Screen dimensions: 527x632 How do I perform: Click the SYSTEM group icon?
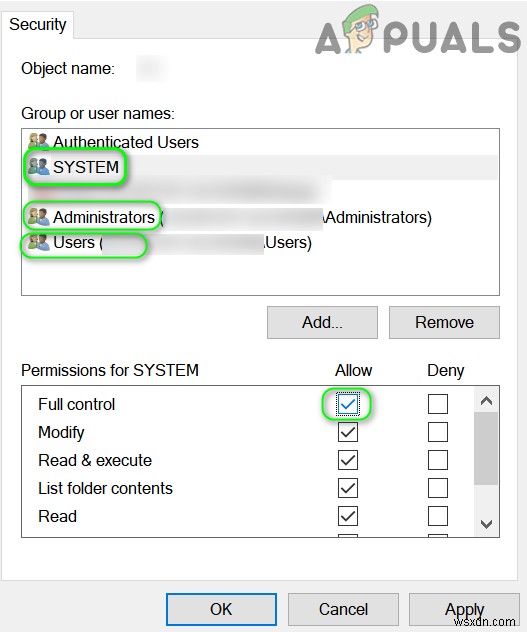click(x=39, y=166)
